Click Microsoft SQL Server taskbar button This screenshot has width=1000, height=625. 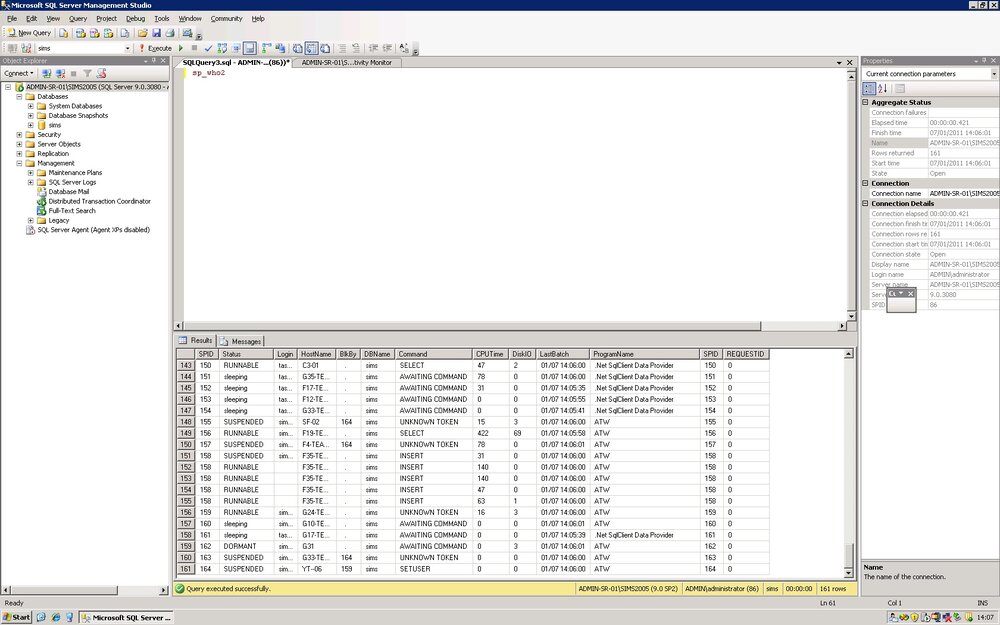tap(127, 617)
